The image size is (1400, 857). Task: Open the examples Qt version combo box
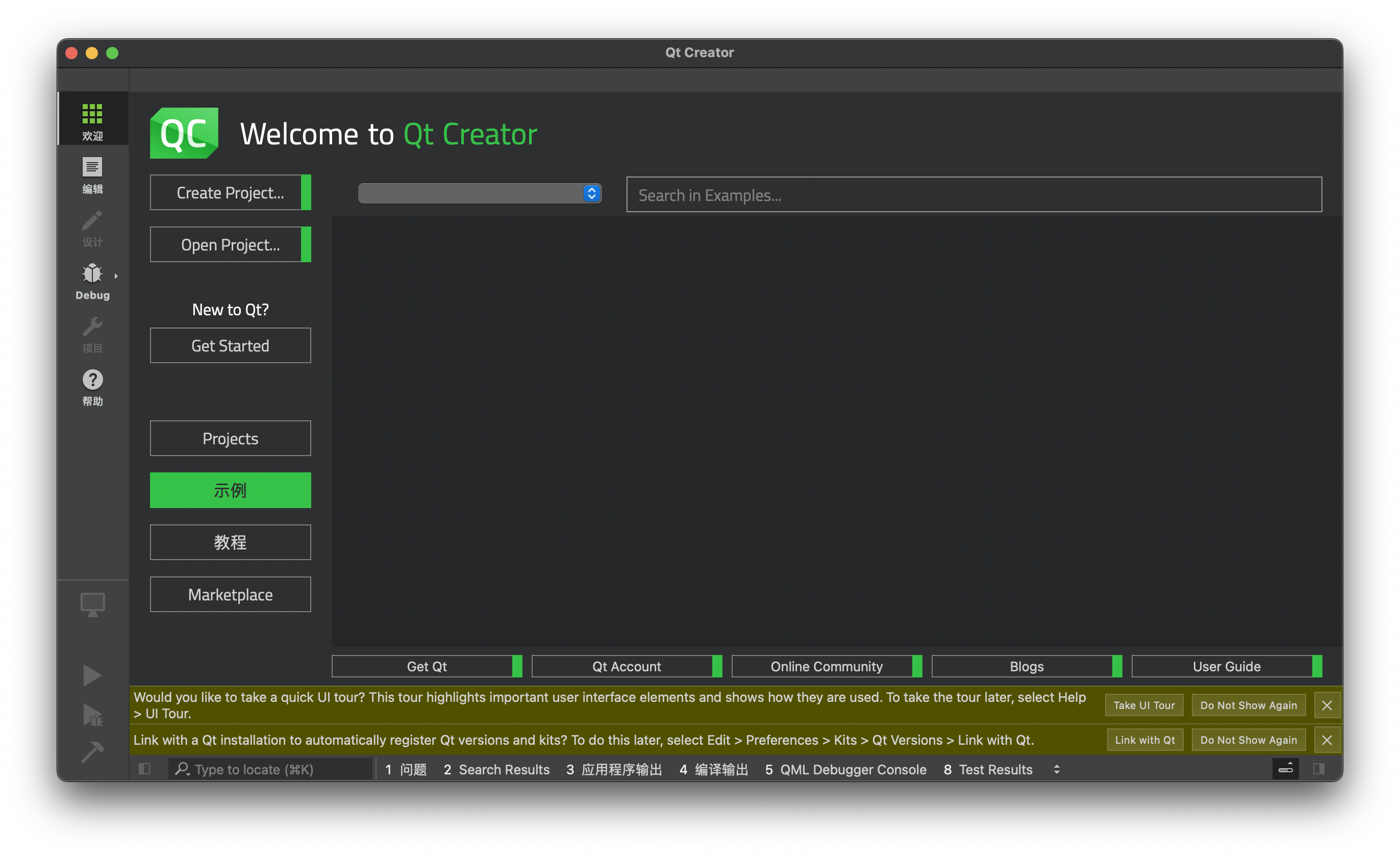(480, 193)
